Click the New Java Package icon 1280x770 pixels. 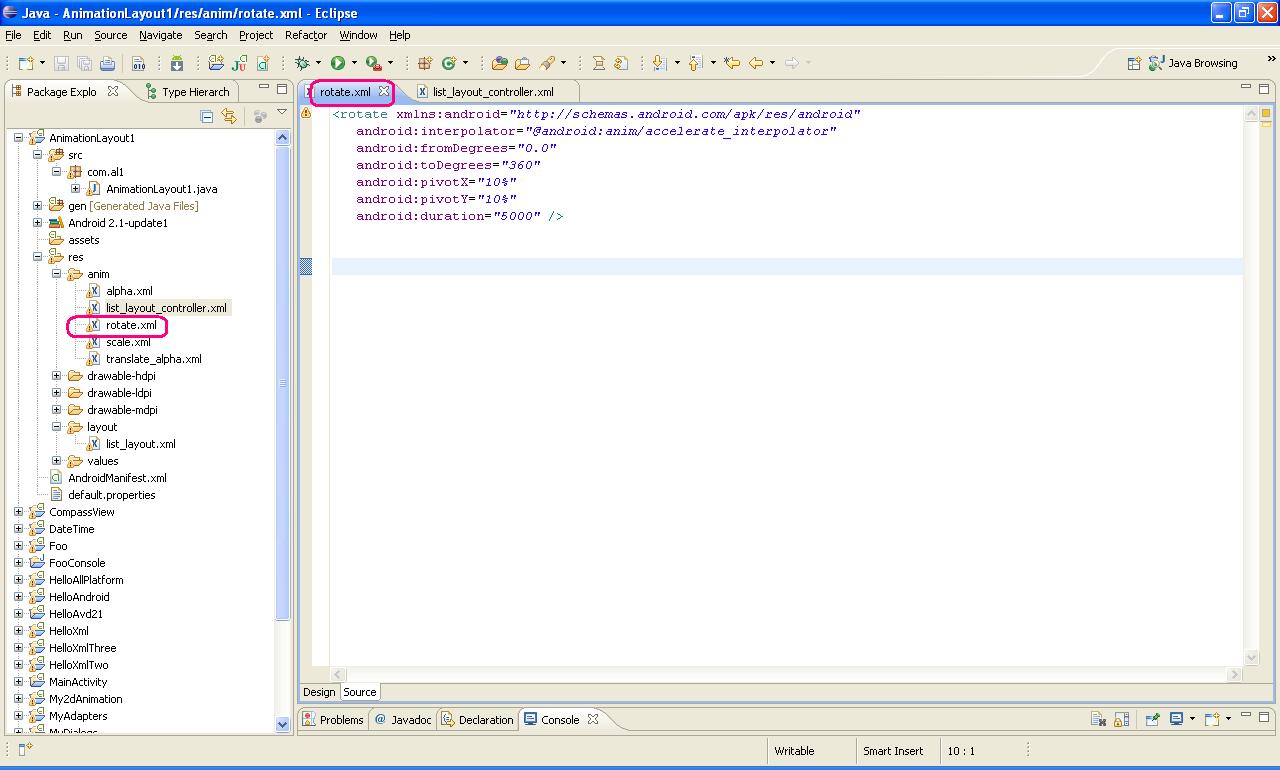click(x=425, y=63)
